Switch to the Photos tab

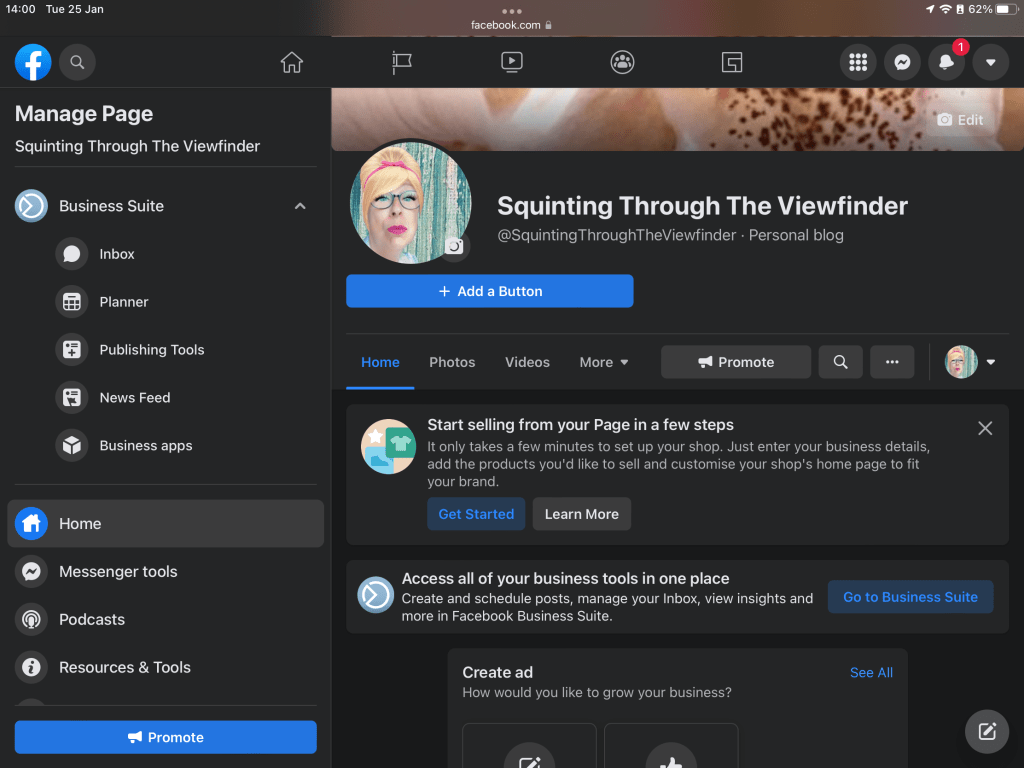coord(452,362)
